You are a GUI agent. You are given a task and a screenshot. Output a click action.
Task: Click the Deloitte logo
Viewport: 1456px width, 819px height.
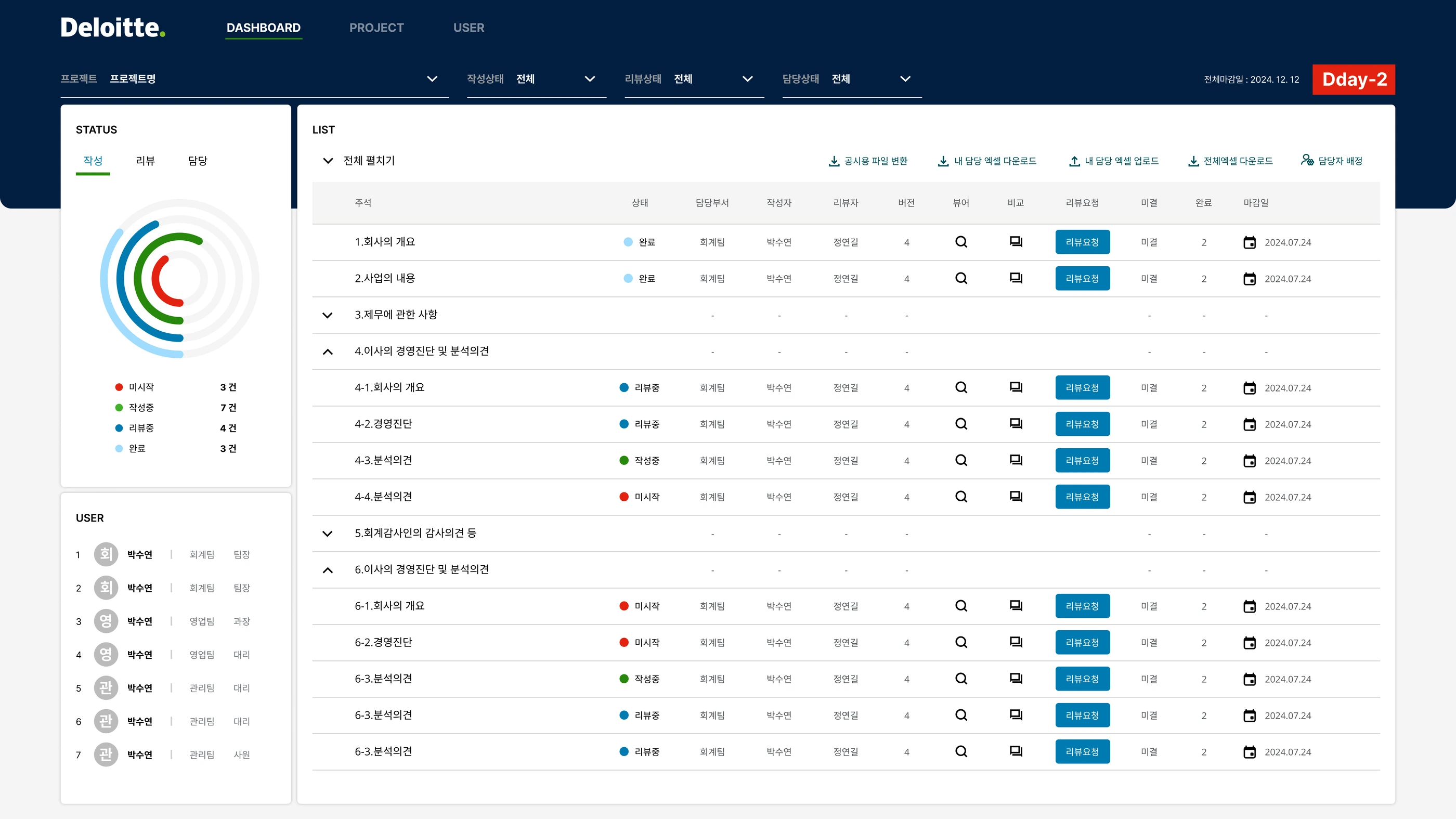point(113,27)
